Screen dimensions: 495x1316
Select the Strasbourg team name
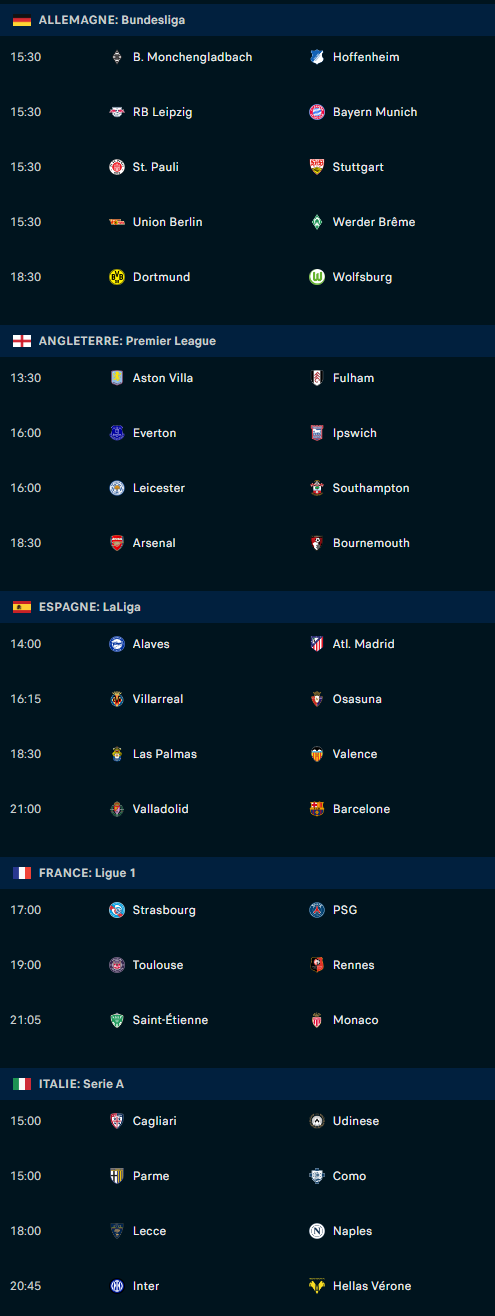(164, 910)
